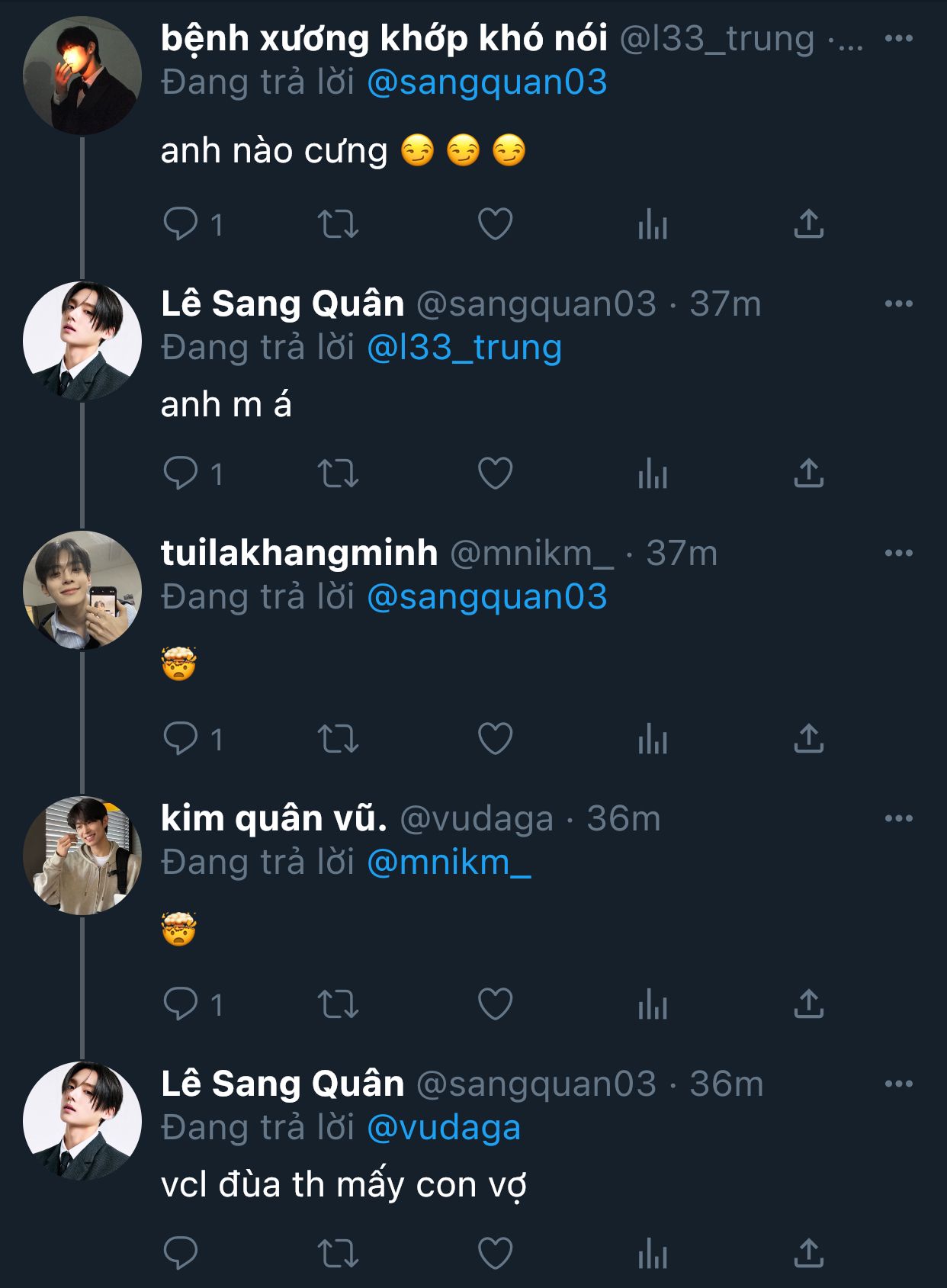Open more options for "bệnh xương khớp khó nói" tweet
The image size is (947, 1288).
click(898, 38)
